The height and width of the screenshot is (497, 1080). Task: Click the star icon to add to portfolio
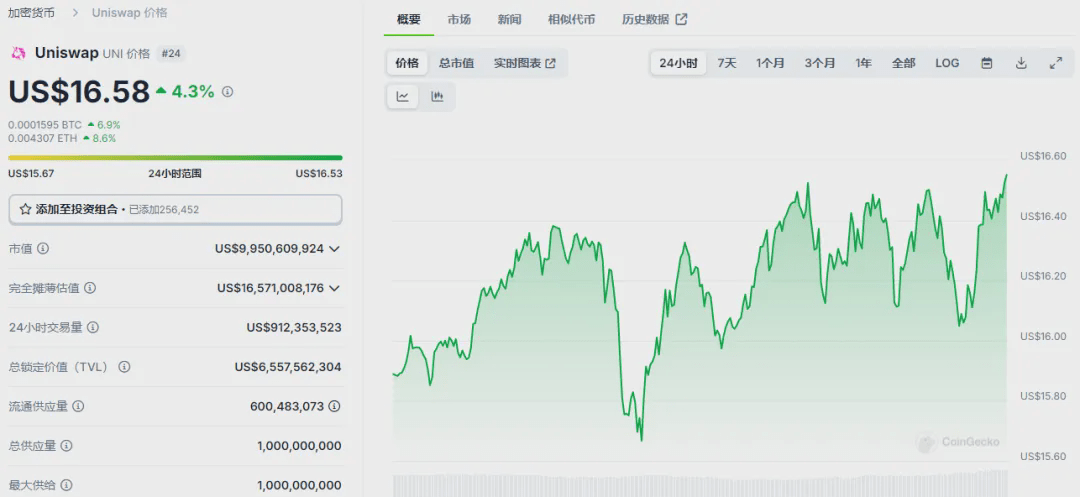tap(25, 209)
